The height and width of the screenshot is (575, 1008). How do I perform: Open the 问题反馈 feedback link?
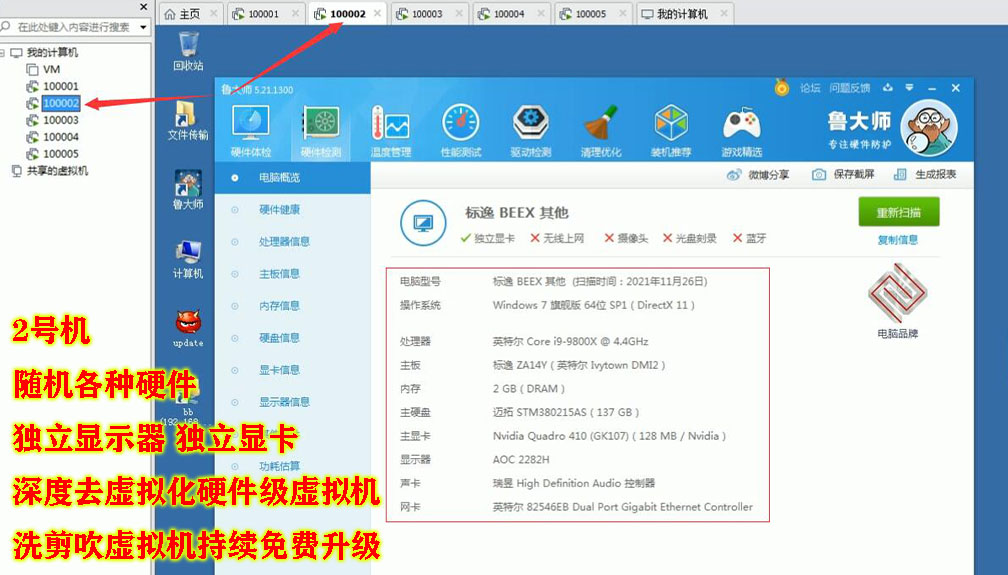point(849,88)
